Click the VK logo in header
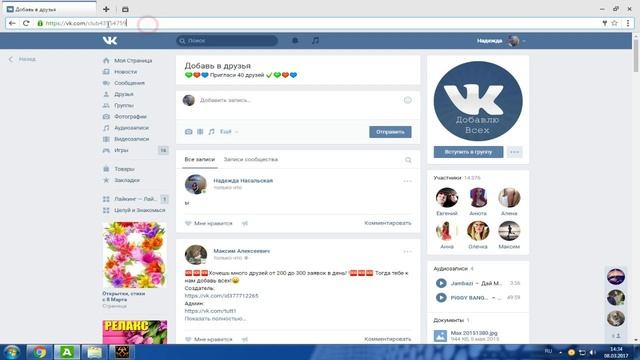This screenshot has height=360, width=640. pyautogui.click(x=110, y=40)
